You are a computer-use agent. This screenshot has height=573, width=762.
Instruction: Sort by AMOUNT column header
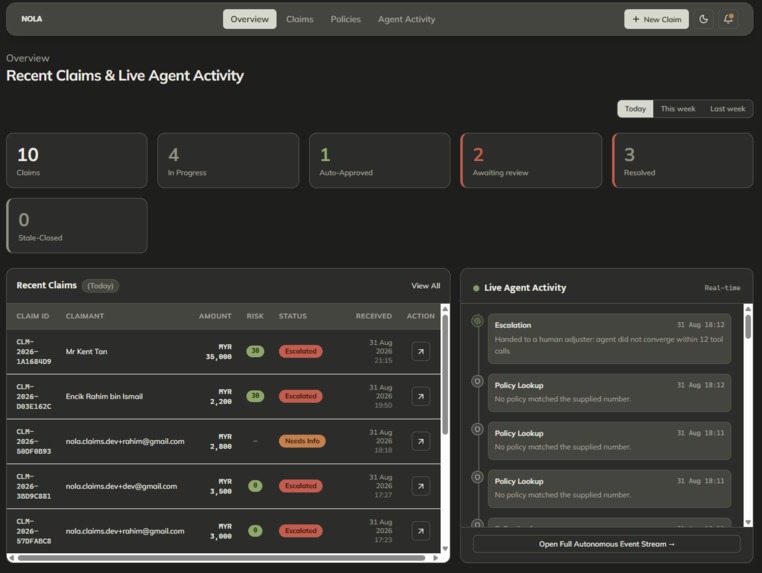pos(215,316)
